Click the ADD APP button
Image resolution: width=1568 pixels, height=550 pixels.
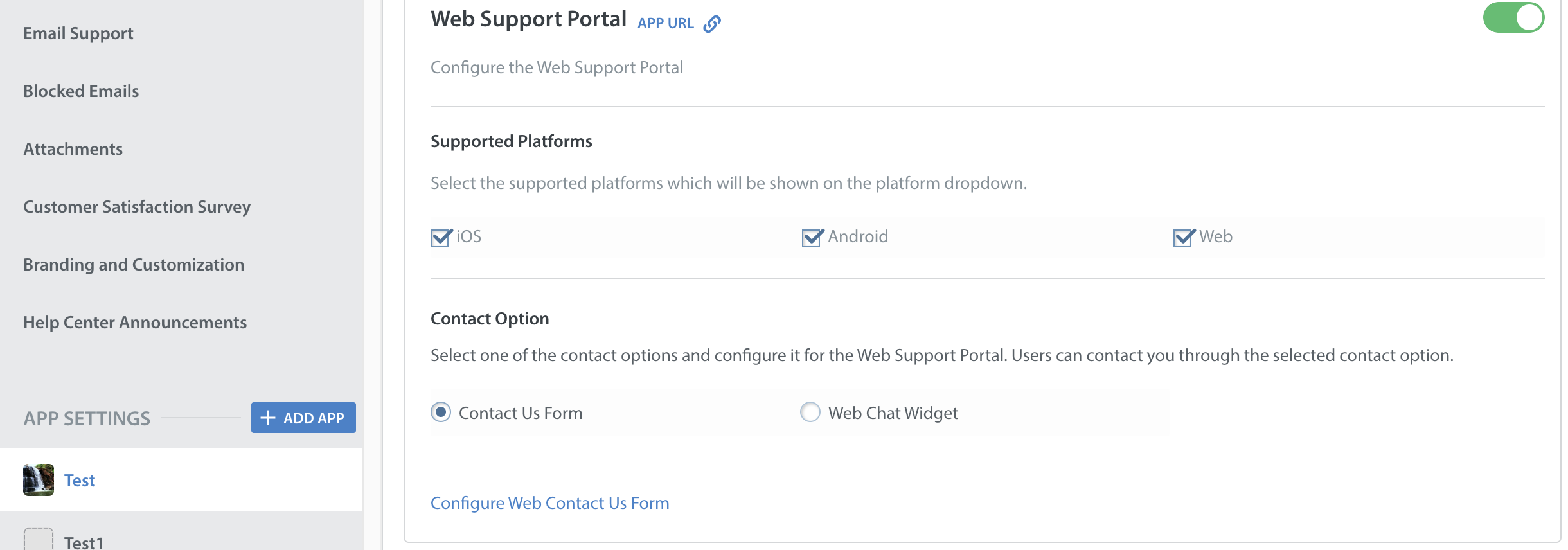(303, 418)
